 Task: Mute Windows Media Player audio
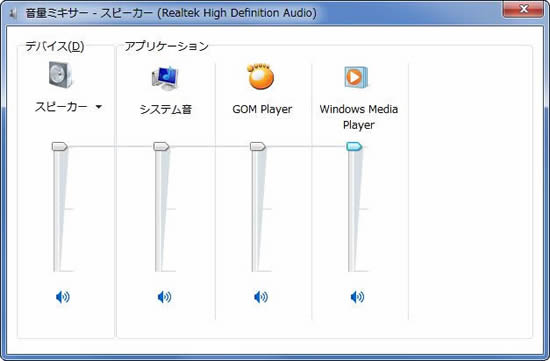(x=357, y=297)
